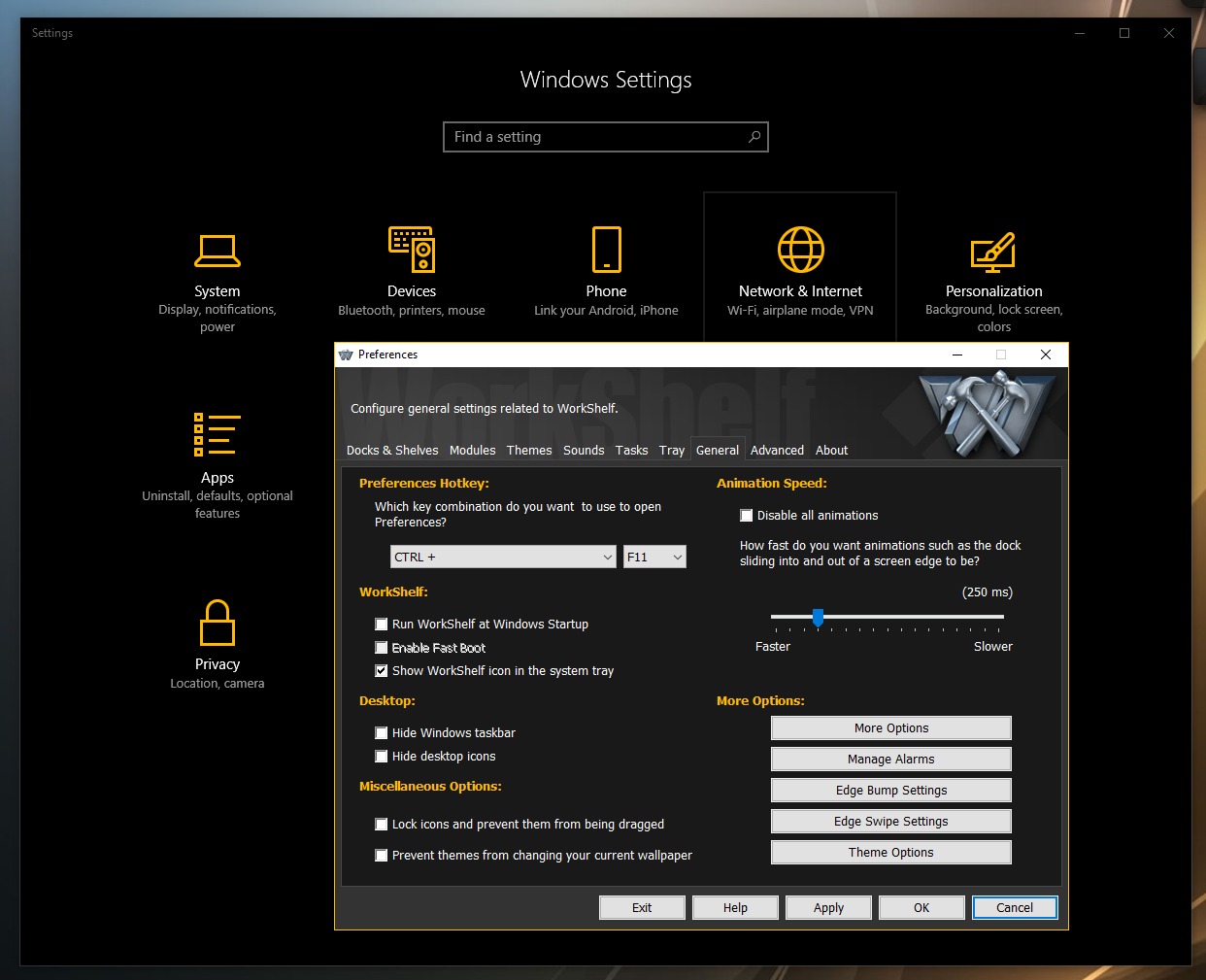Enable Run WorkShelf at Windows Startup
This screenshot has width=1206, height=980.
pos(382,625)
